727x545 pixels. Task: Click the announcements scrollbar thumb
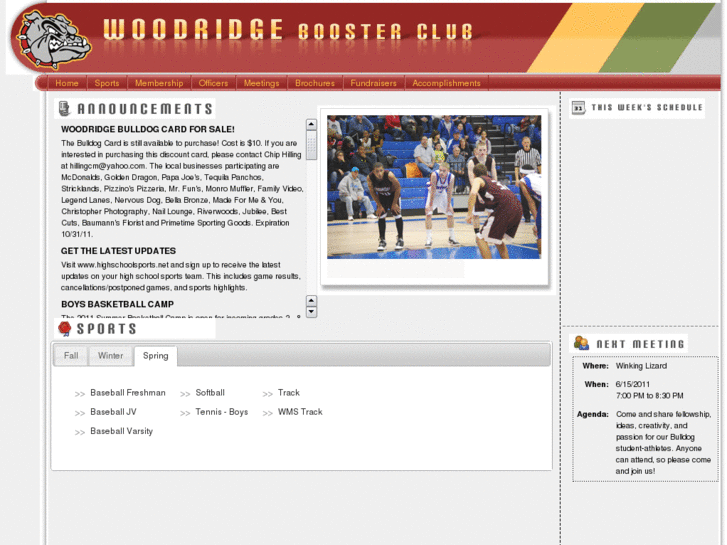point(312,145)
